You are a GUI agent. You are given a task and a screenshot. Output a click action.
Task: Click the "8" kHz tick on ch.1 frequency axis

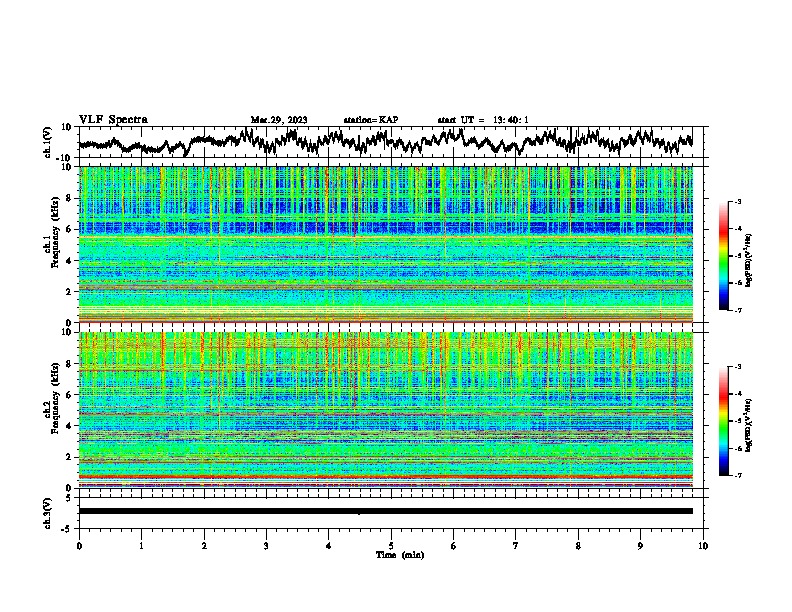tap(70, 198)
